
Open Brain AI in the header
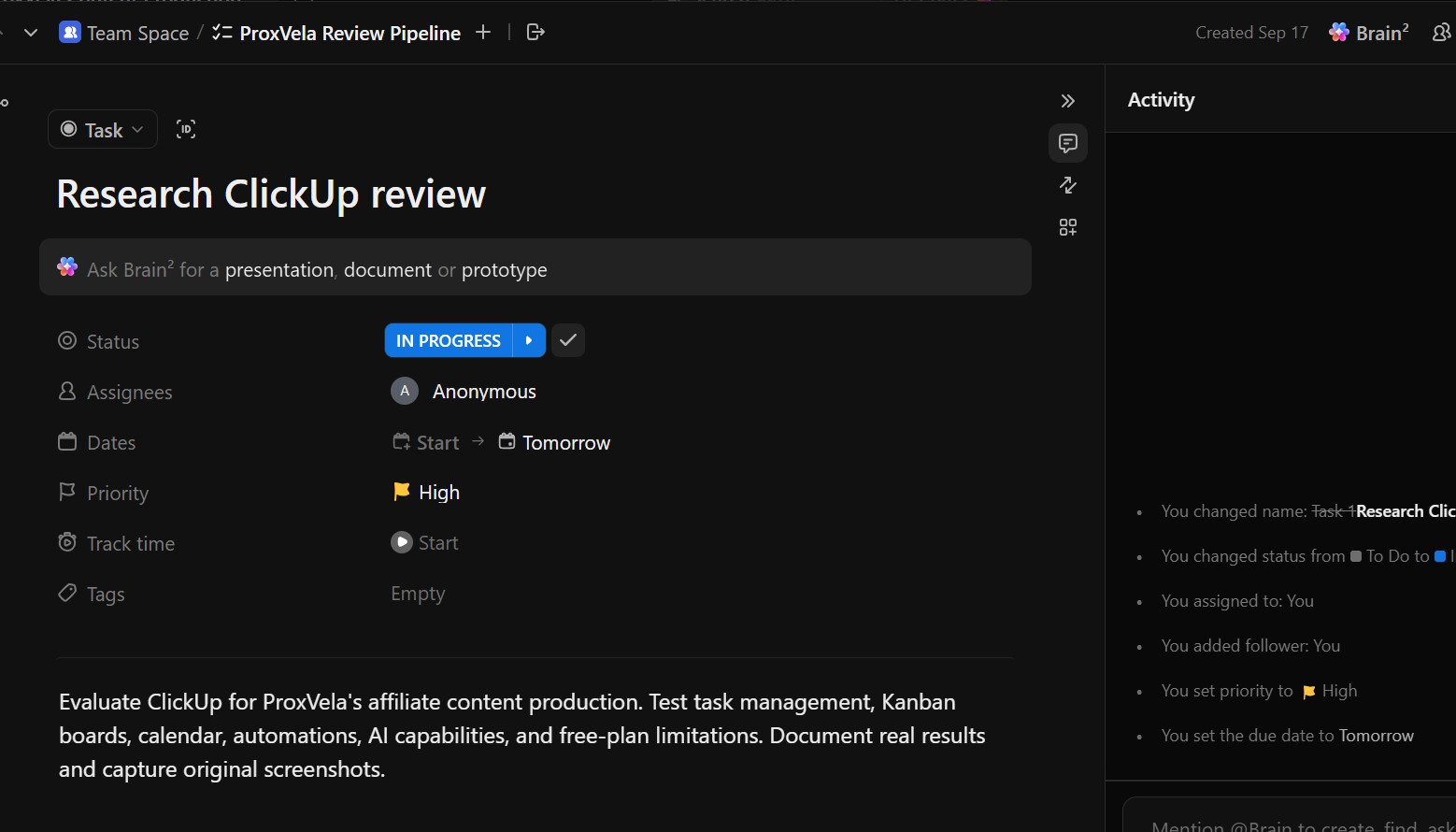pyautogui.click(x=1369, y=33)
